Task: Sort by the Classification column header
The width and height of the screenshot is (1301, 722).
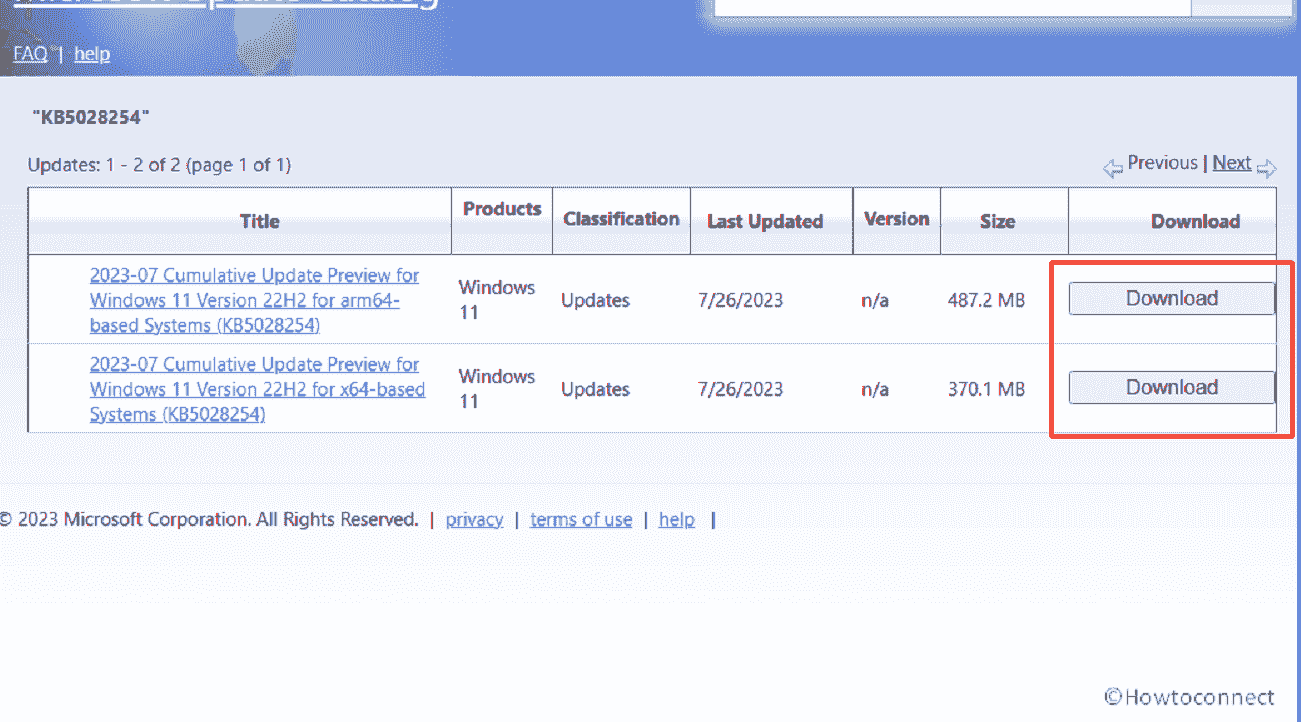Action: click(621, 219)
